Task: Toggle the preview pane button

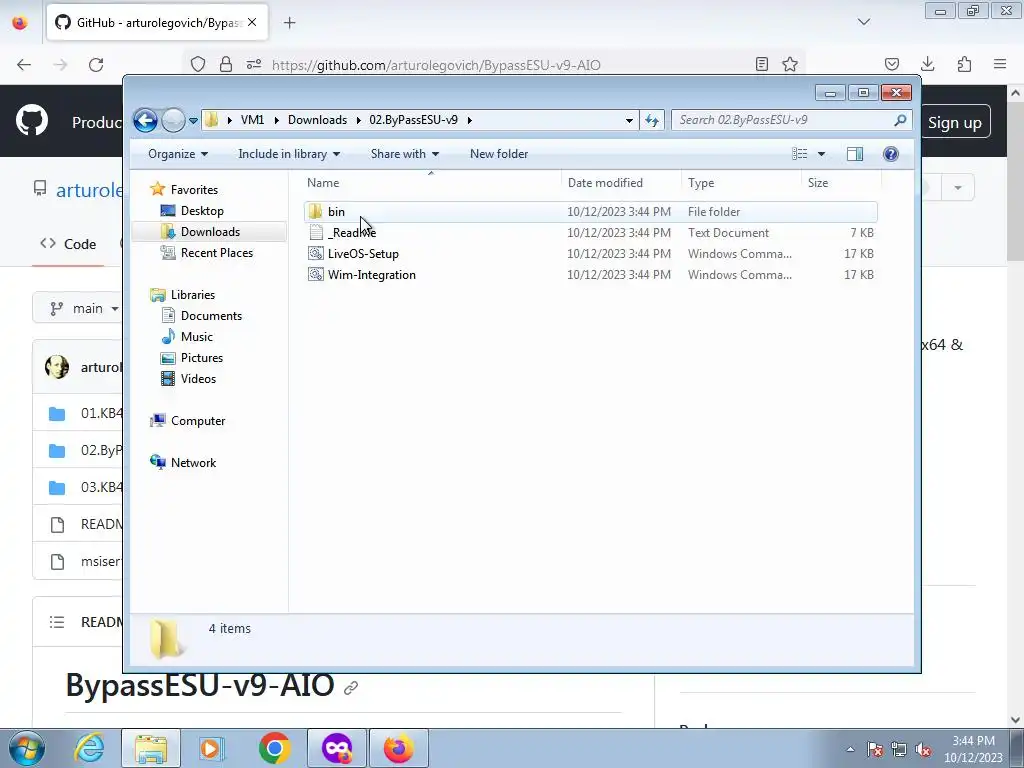Action: 855,154
